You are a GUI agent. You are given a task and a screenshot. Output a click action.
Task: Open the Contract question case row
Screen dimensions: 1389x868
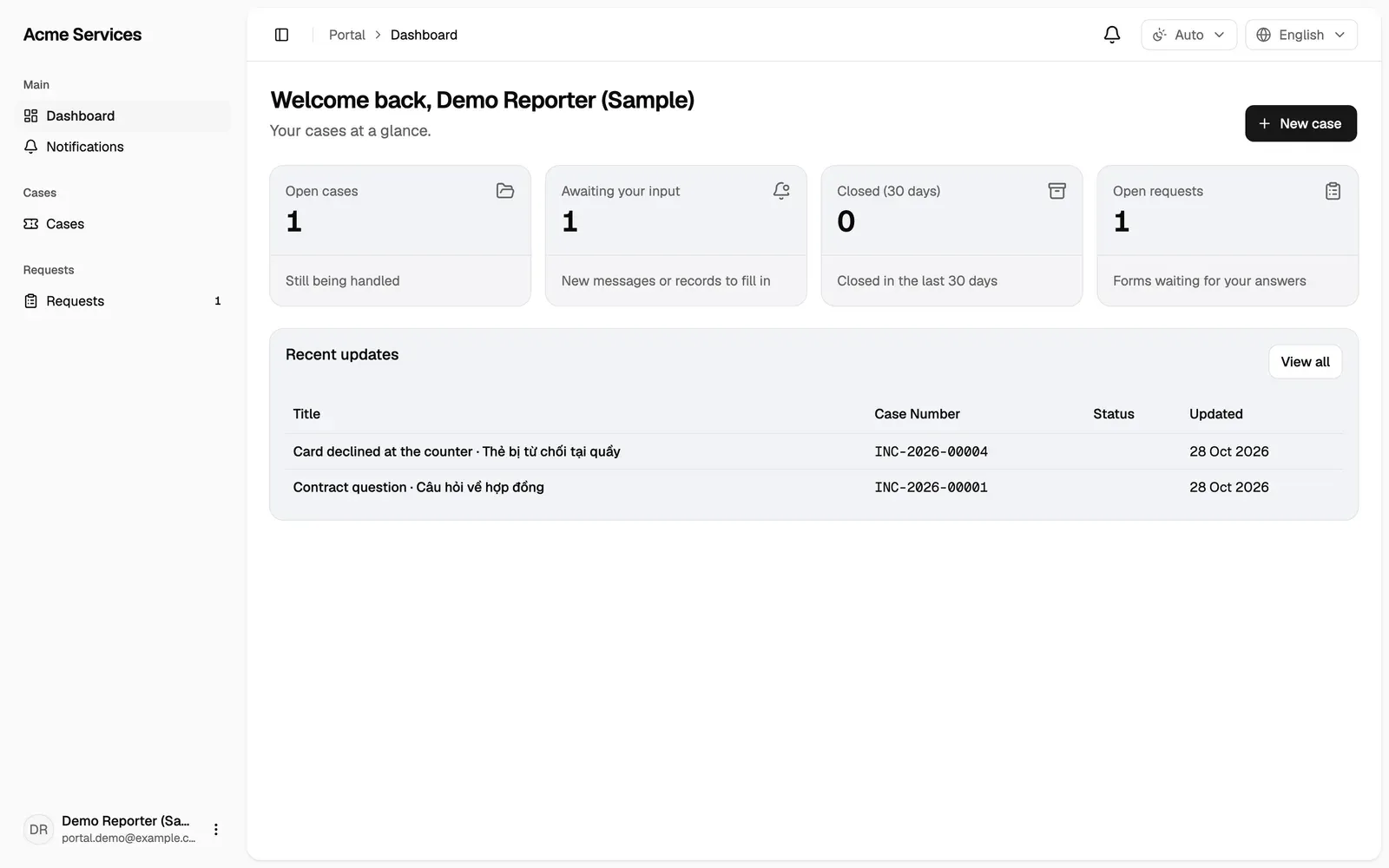(813, 487)
